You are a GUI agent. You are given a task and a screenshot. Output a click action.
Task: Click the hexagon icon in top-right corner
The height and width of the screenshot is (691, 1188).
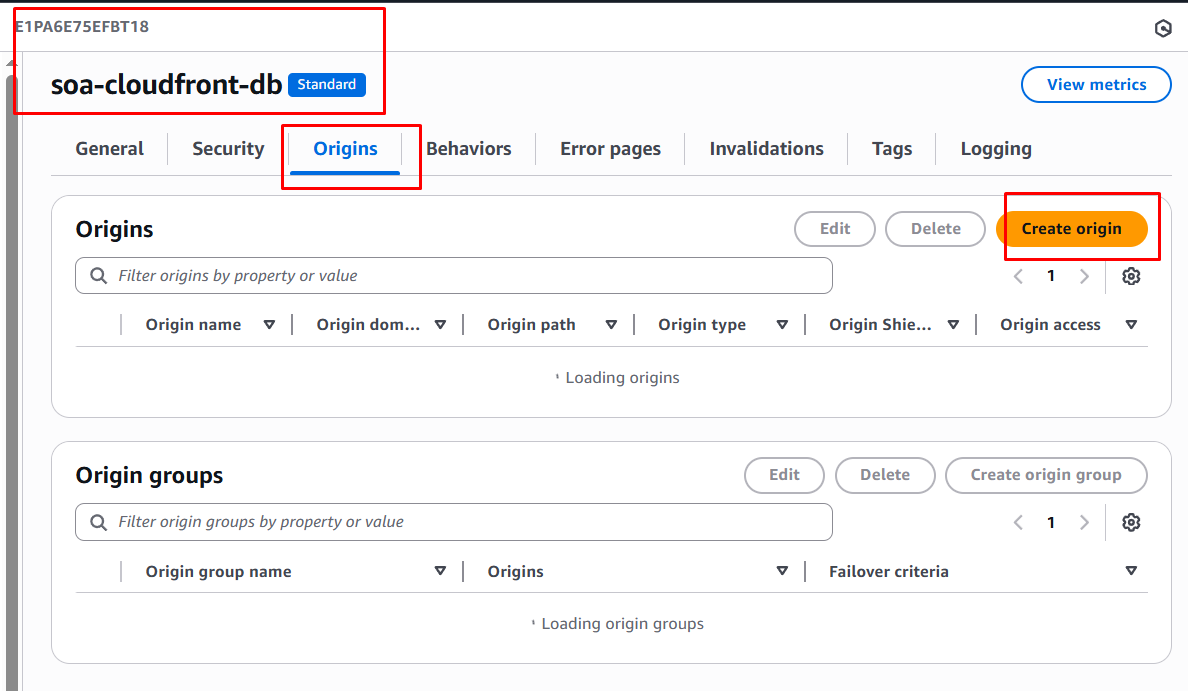click(x=1163, y=29)
